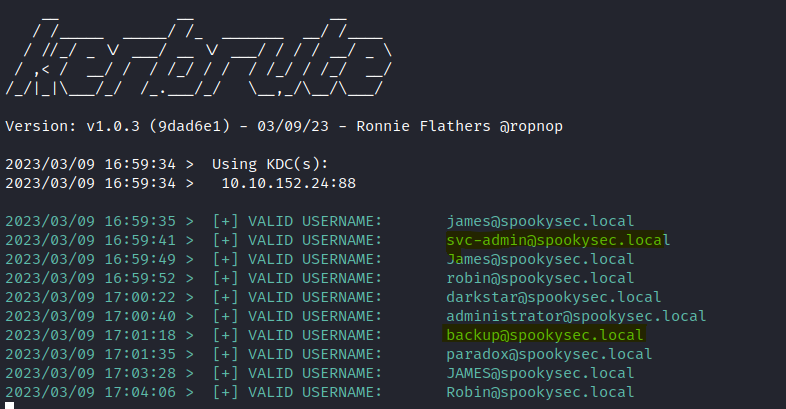Click timestamp 17:00:22
786x409 pixels.
(x=140, y=297)
